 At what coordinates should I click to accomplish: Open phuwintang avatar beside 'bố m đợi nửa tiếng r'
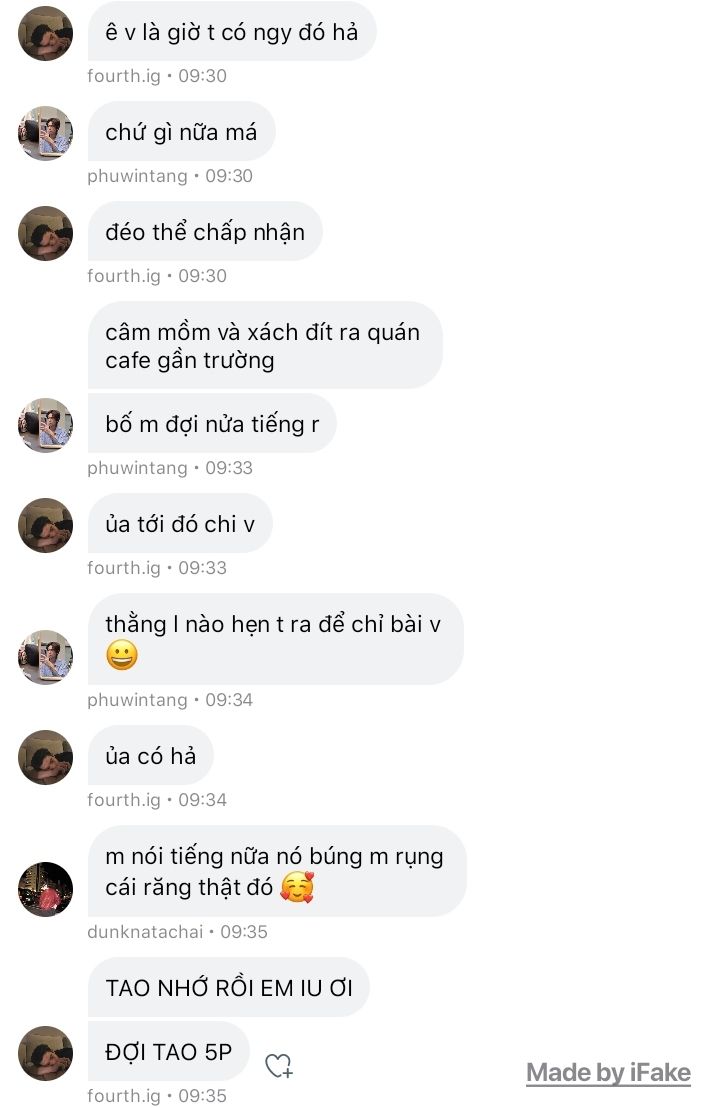click(x=45, y=425)
